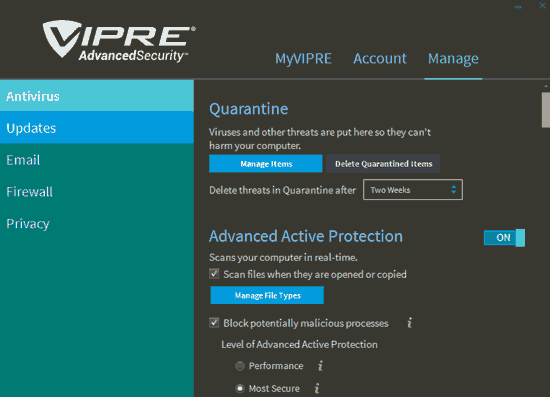This screenshot has width=550, height=397.
Task: Select the Performance protection level
Action: (240, 366)
